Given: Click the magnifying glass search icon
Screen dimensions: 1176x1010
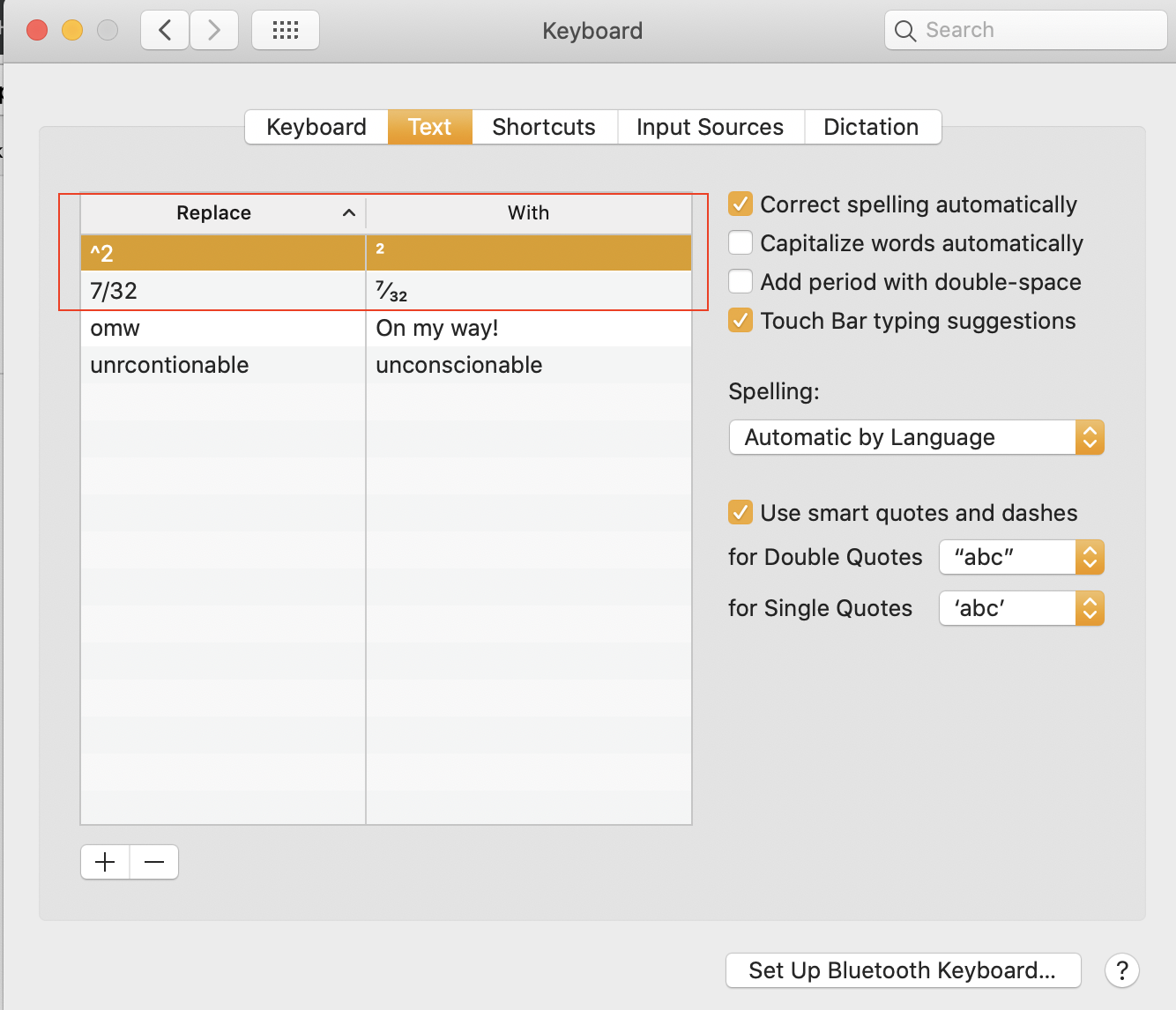Looking at the screenshot, I should [x=905, y=31].
